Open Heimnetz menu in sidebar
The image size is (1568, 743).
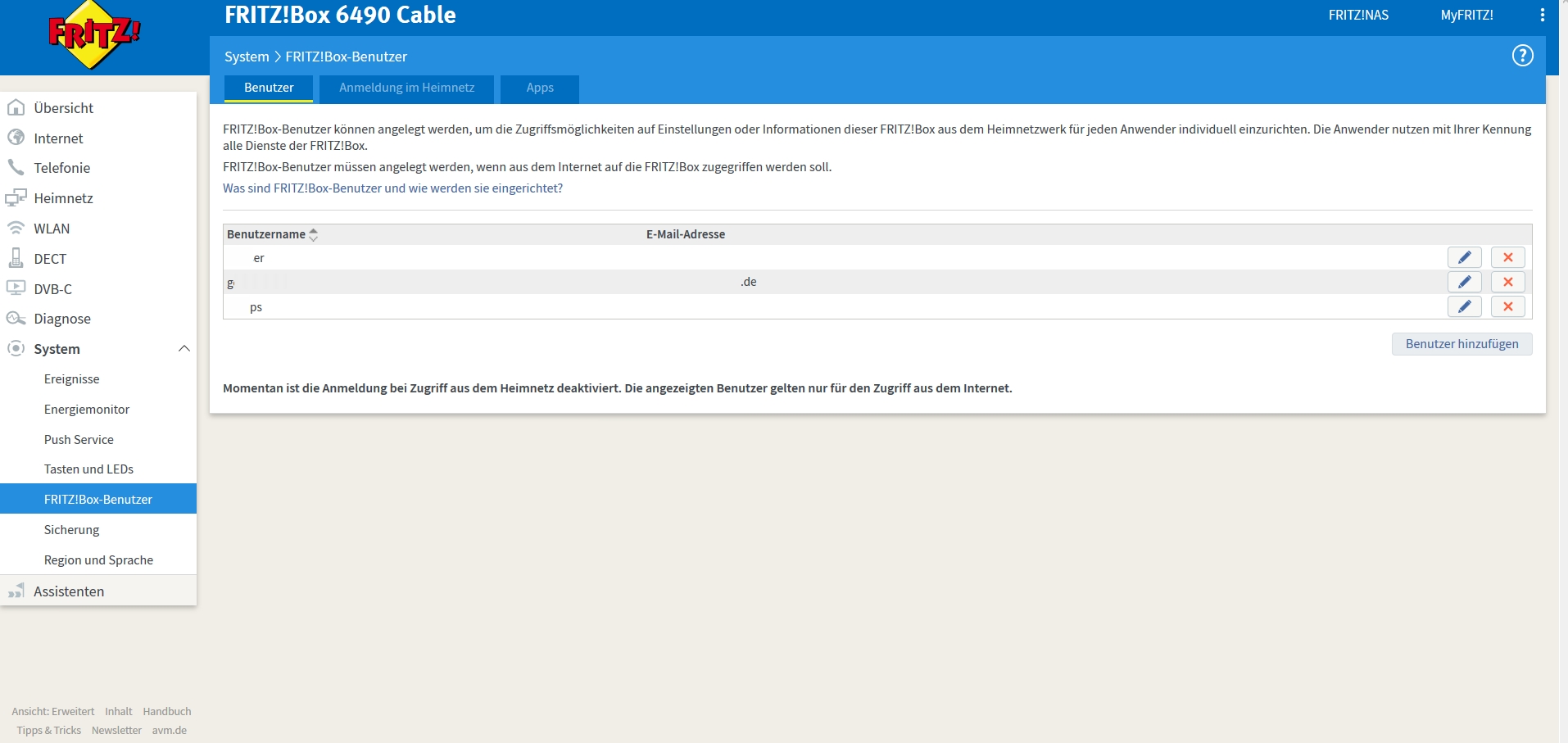63,198
